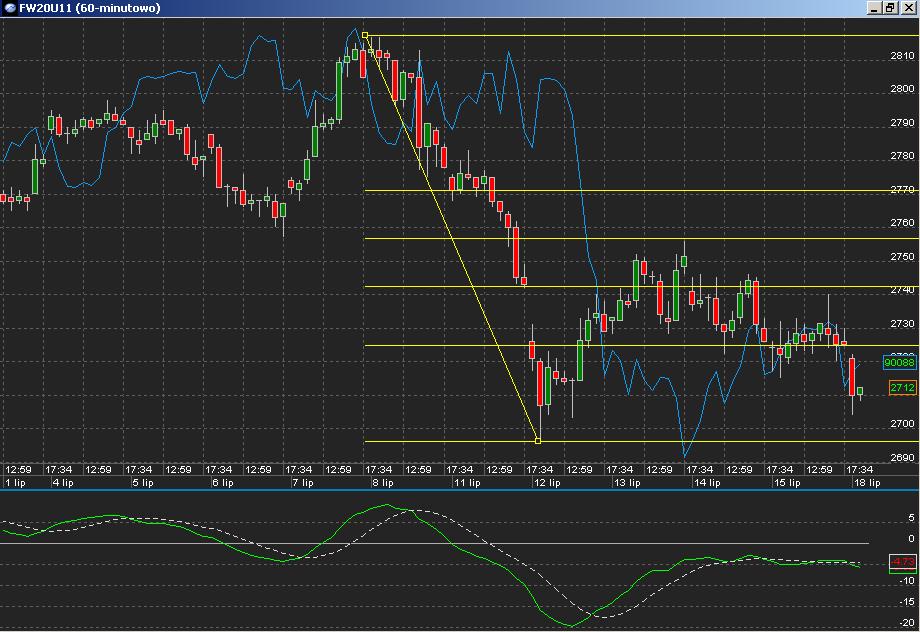Viewport: 920px width, 632px height.
Task: Click the '1 lip' date label on time axis
Action: pyautogui.click(x=16, y=482)
